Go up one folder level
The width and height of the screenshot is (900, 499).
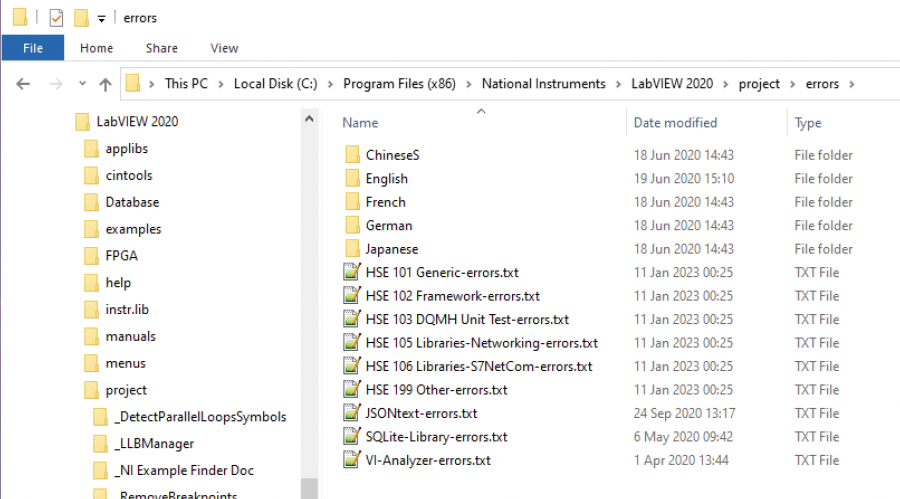point(105,84)
